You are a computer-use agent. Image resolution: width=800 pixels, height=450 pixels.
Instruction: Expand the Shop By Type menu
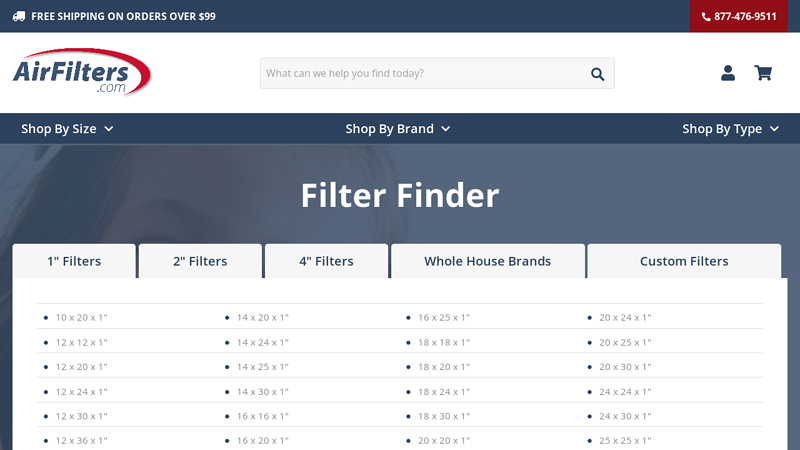coord(731,129)
